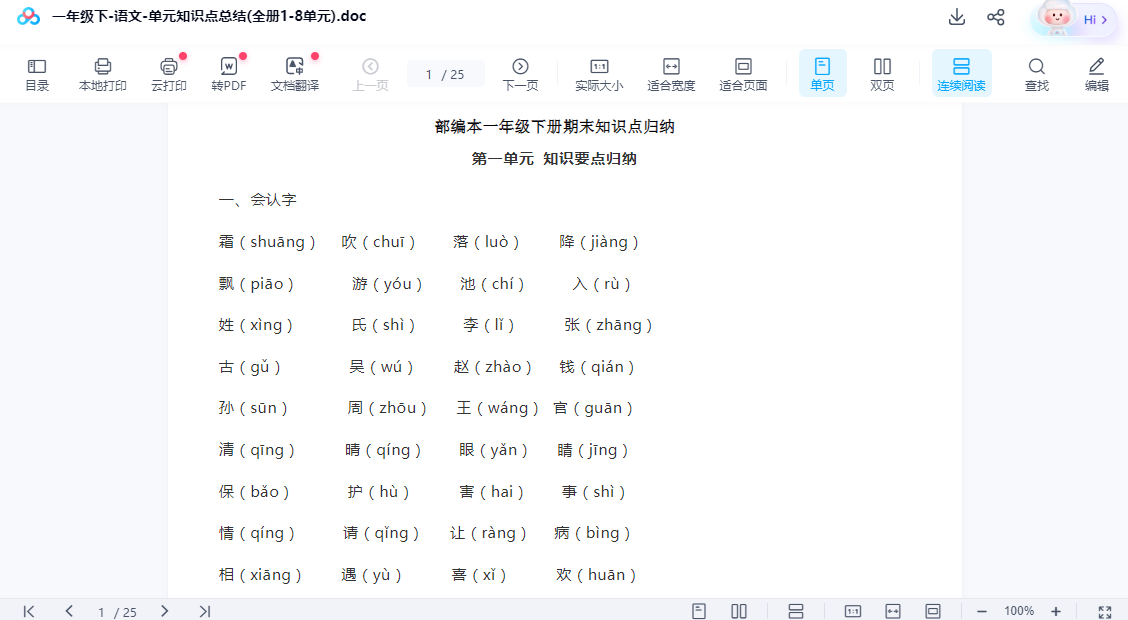Jump to last page in bottom bar
Image resolution: width=1128 pixels, height=620 pixels.
(205, 611)
